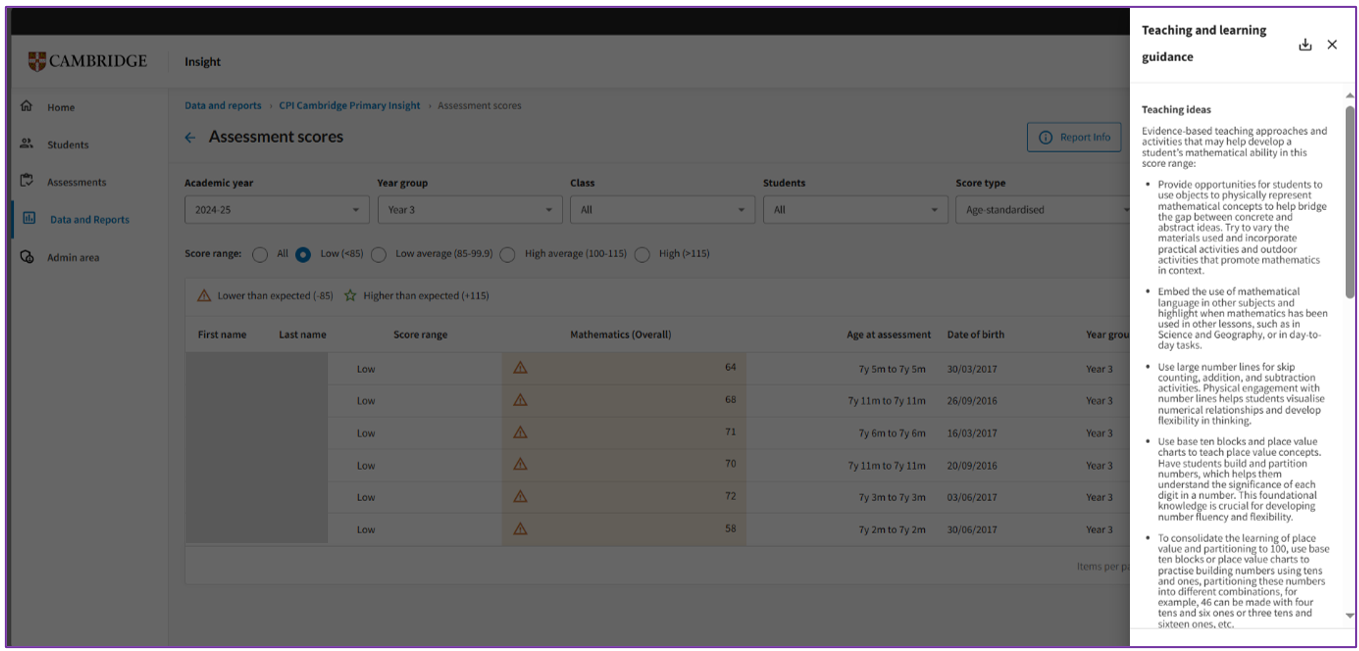Click the warning icon for score 64
The width and height of the screenshot is (1359, 651).
click(x=520, y=368)
